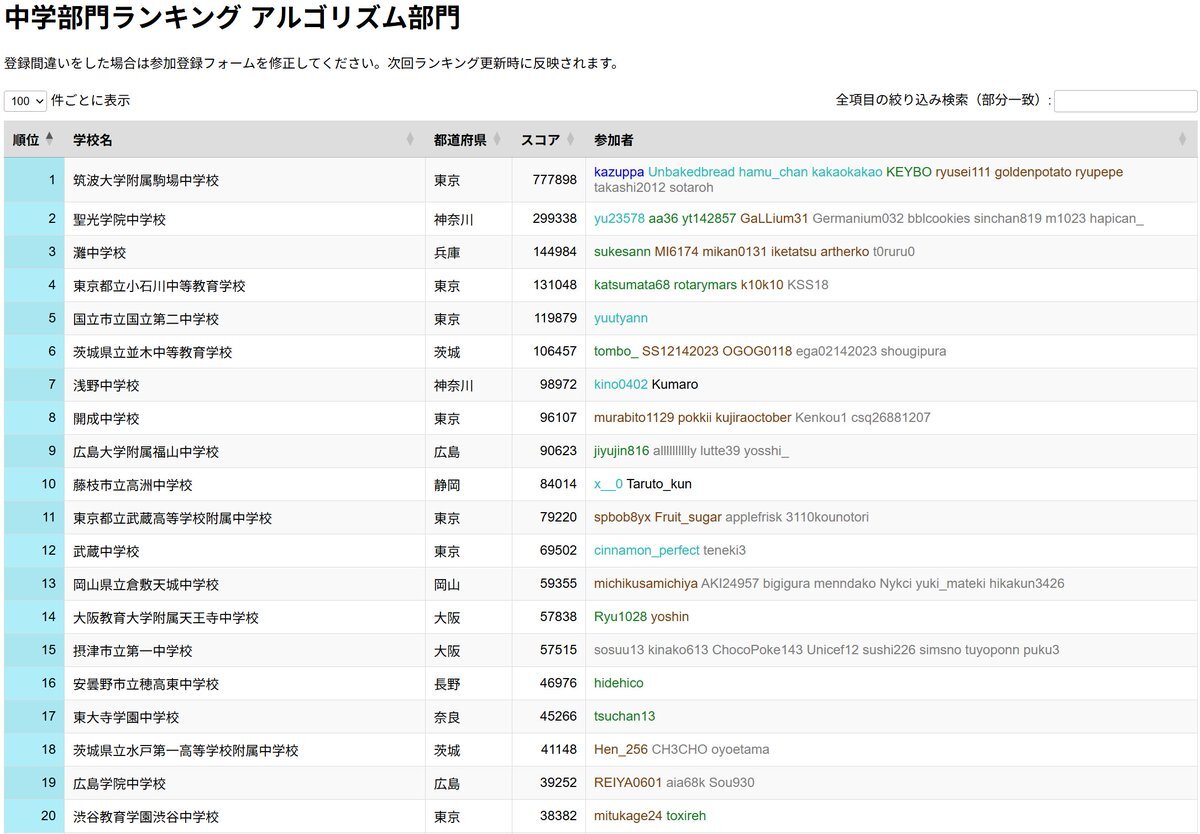This screenshot has height=834, width=1200.
Task: Open user Ryu1028 profile link
Action: [620, 616]
